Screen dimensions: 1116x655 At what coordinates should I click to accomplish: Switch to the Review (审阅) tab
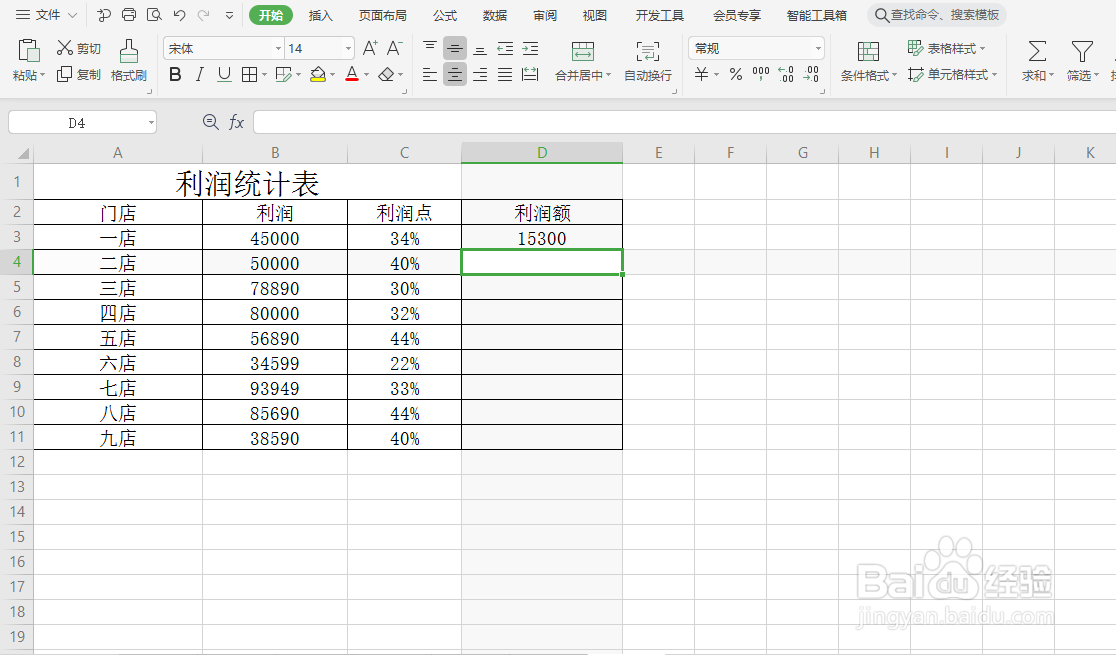[544, 15]
